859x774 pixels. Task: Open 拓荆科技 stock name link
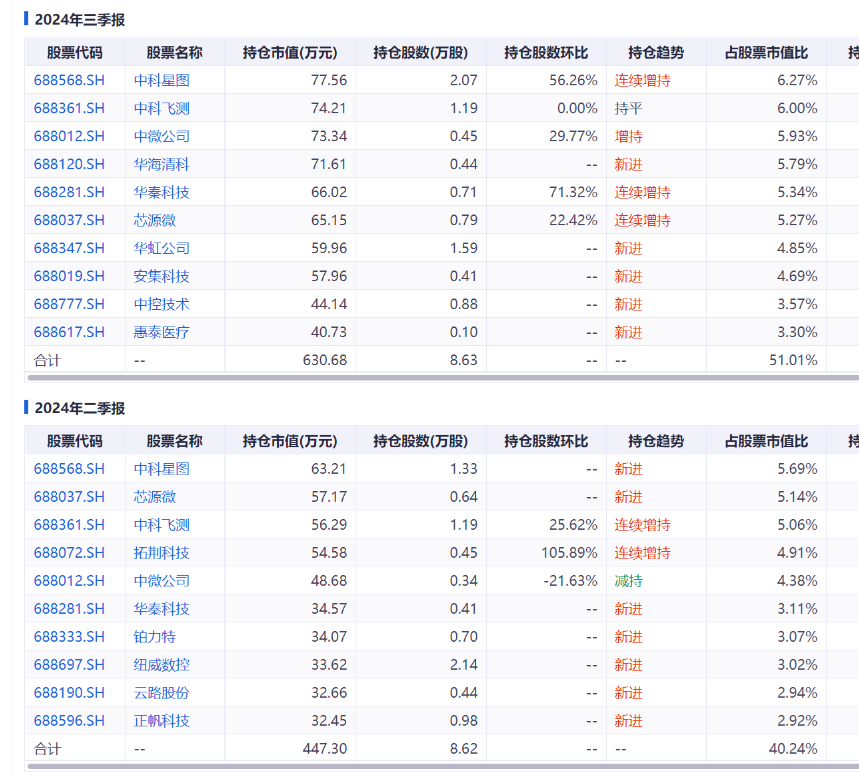(162, 553)
